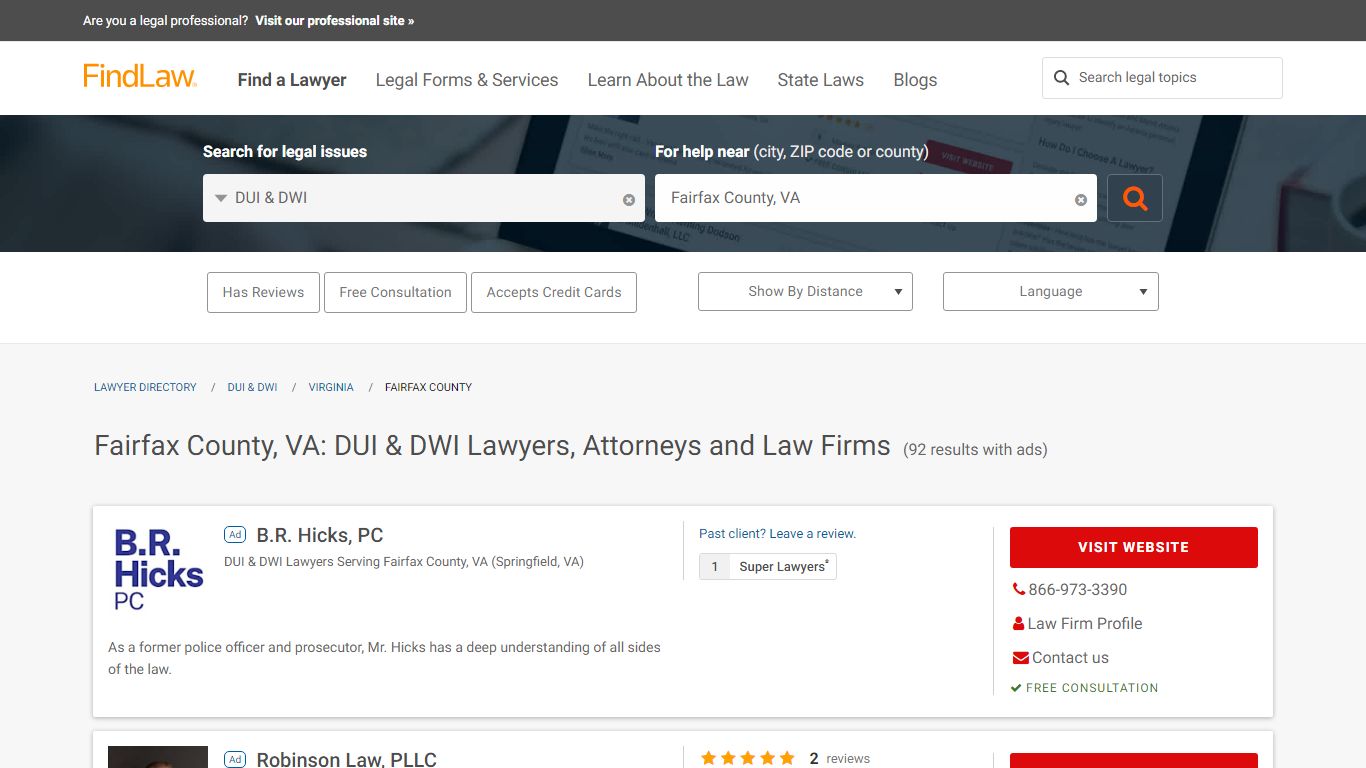The height and width of the screenshot is (768, 1366).
Task: Click Contact us link for B.R. Hicks
Action: (x=1070, y=658)
